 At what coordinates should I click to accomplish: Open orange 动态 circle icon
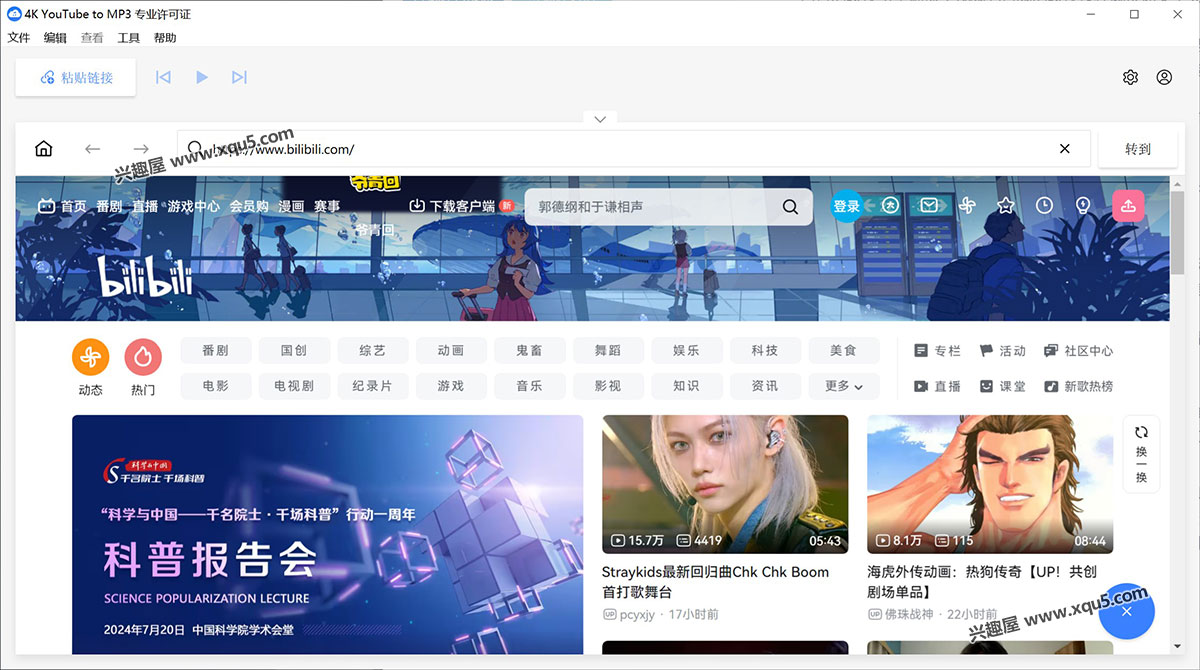click(x=90, y=357)
